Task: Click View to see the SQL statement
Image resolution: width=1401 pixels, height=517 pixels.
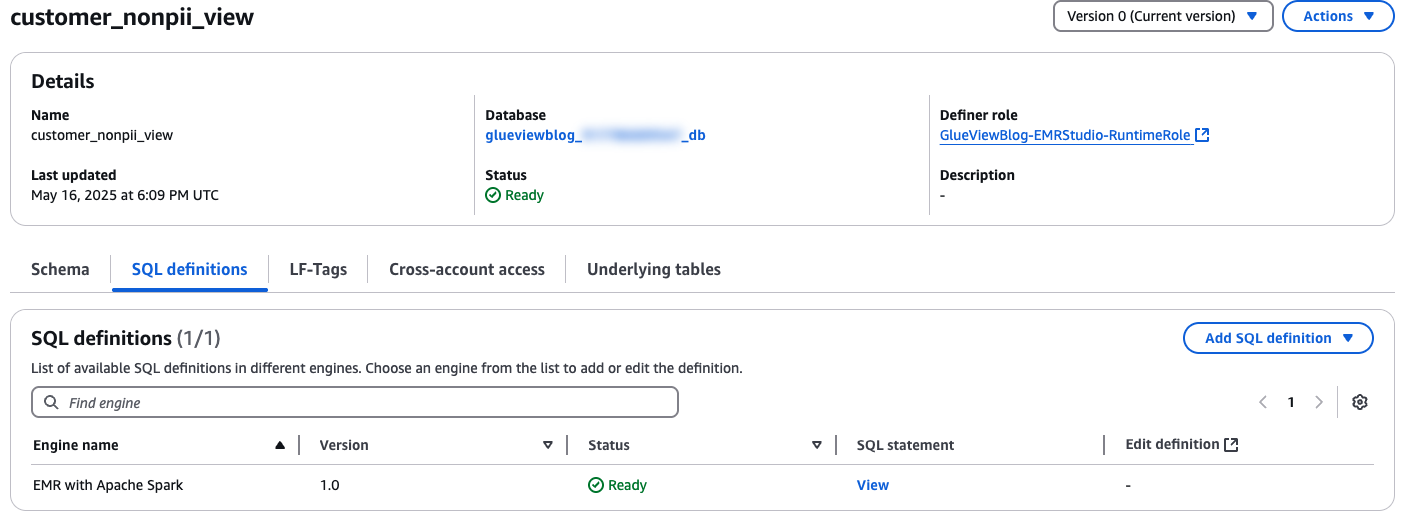Action: 872,485
